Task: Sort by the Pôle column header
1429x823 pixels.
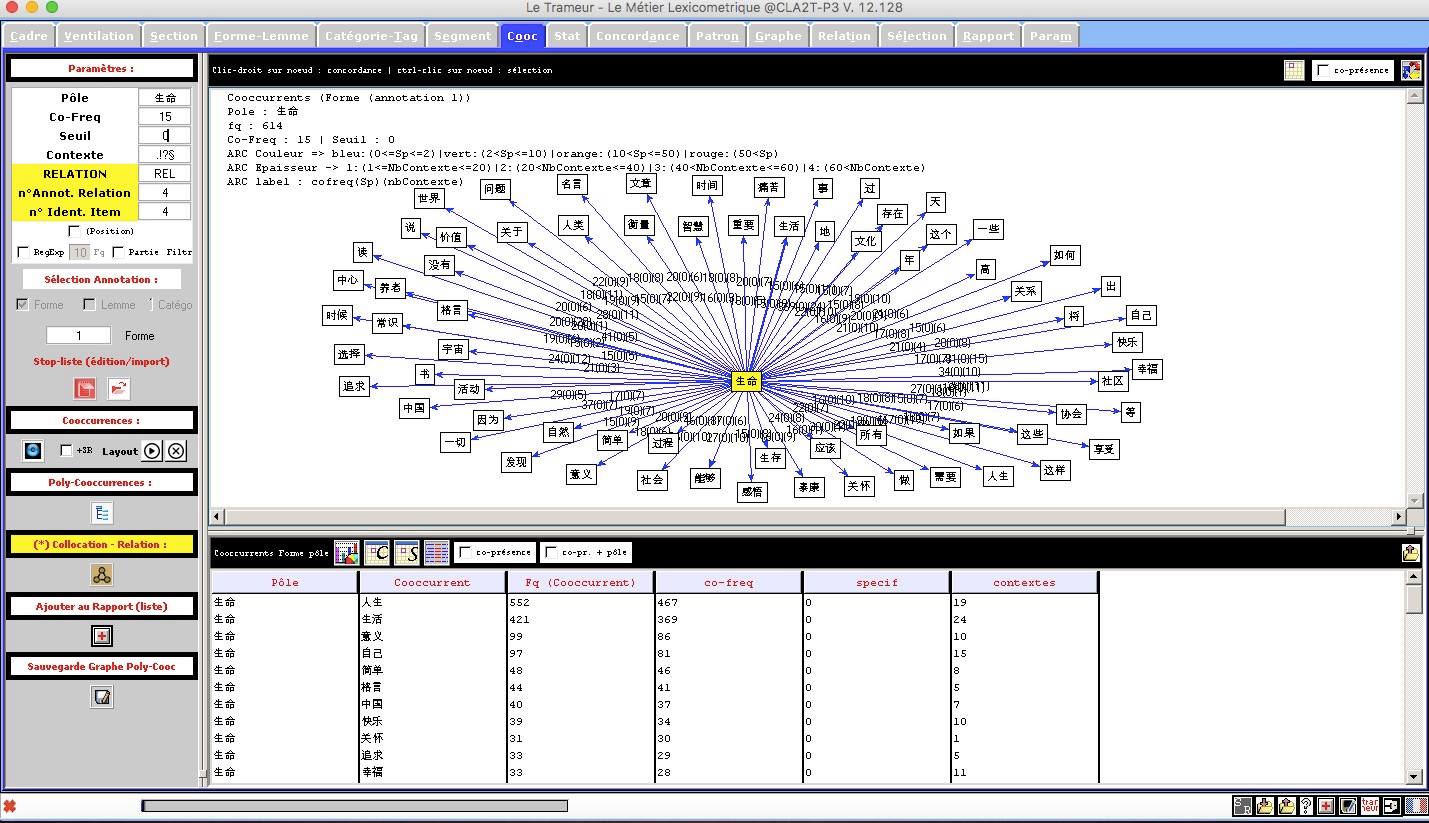Action: coord(284,582)
